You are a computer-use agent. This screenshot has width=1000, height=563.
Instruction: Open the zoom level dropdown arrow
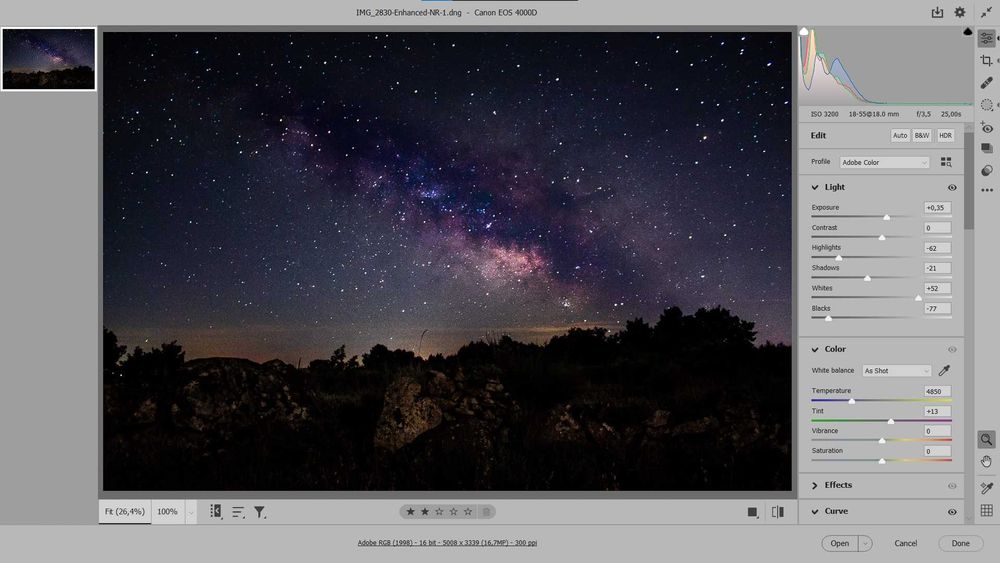coord(190,512)
